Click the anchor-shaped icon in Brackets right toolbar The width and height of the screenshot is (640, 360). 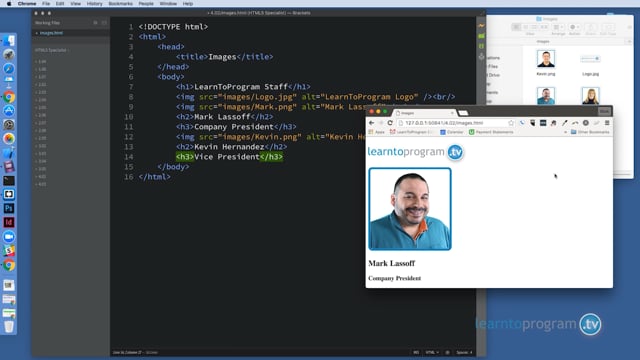(x=481, y=56)
